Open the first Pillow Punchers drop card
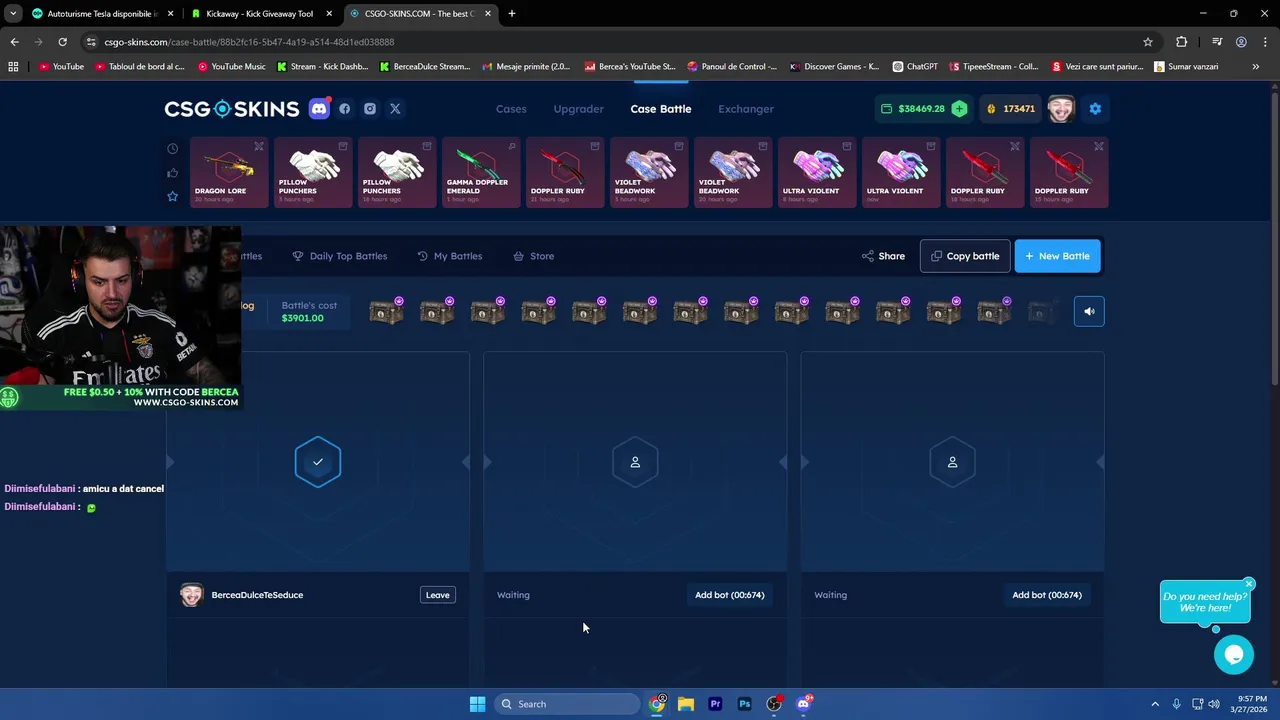 coord(313,173)
